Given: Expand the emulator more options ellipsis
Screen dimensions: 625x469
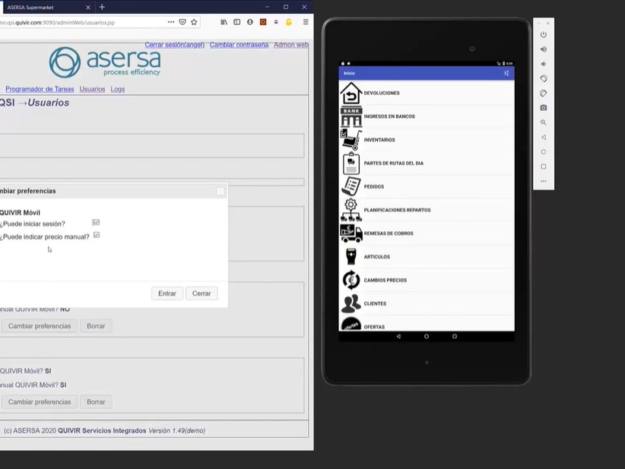Looking at the screenshot, I should (x=543, y=181).
